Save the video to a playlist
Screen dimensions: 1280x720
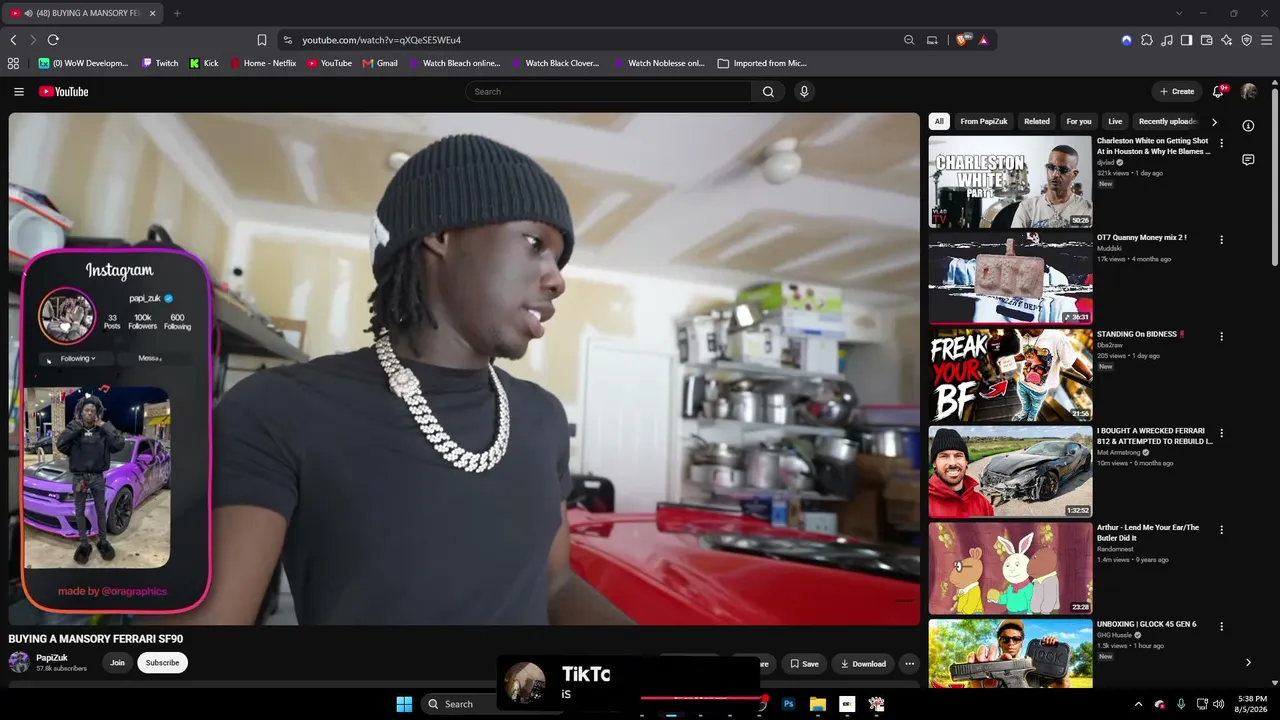804,664
